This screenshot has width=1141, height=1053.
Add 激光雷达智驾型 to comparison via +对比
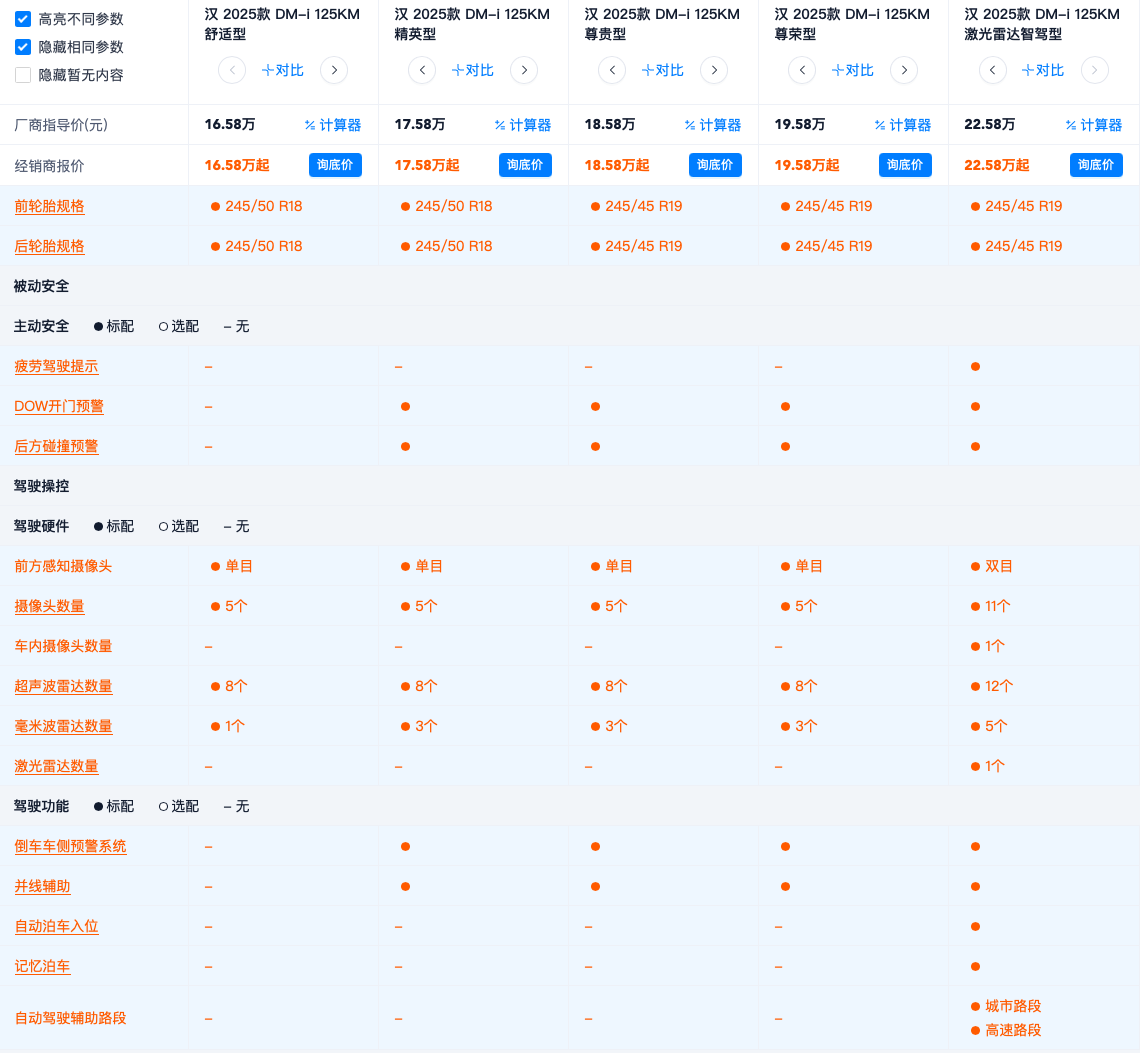click(1043, 71)
